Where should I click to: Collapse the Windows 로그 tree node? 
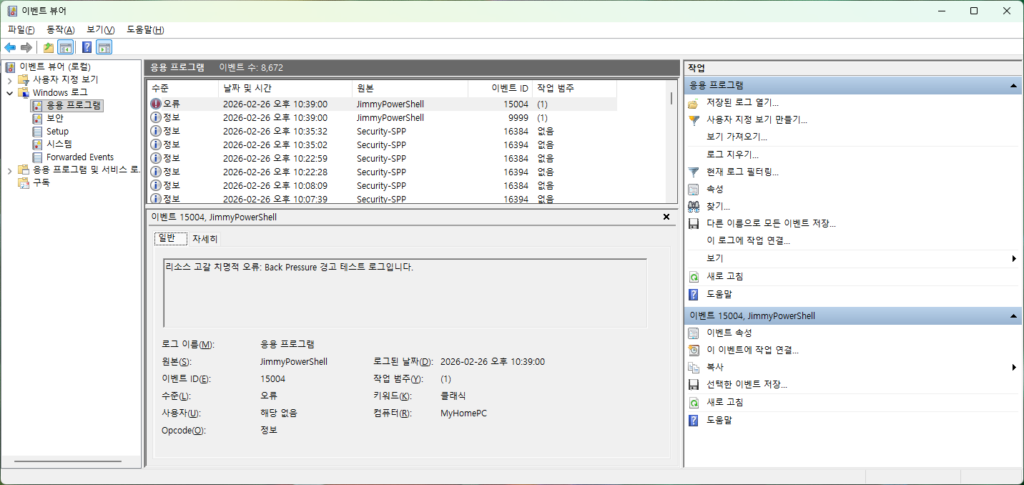coord(10,92)
